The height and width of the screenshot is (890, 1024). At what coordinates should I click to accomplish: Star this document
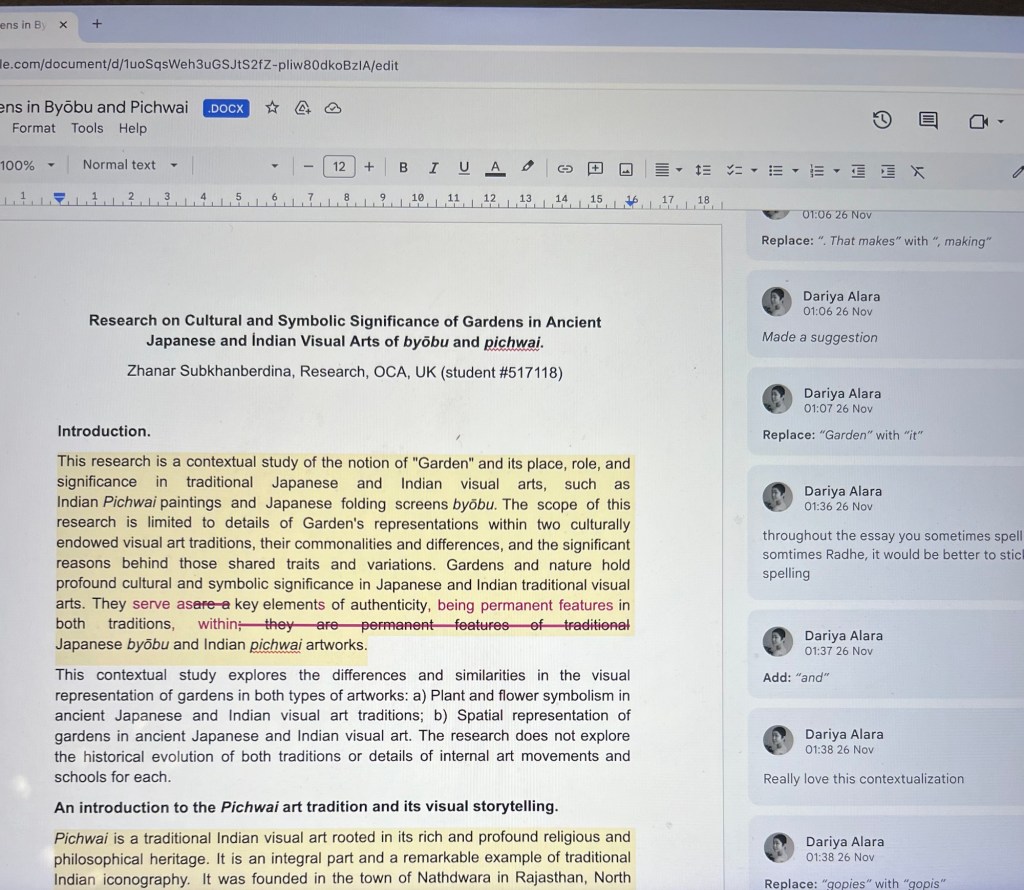(x=272, y=108)
